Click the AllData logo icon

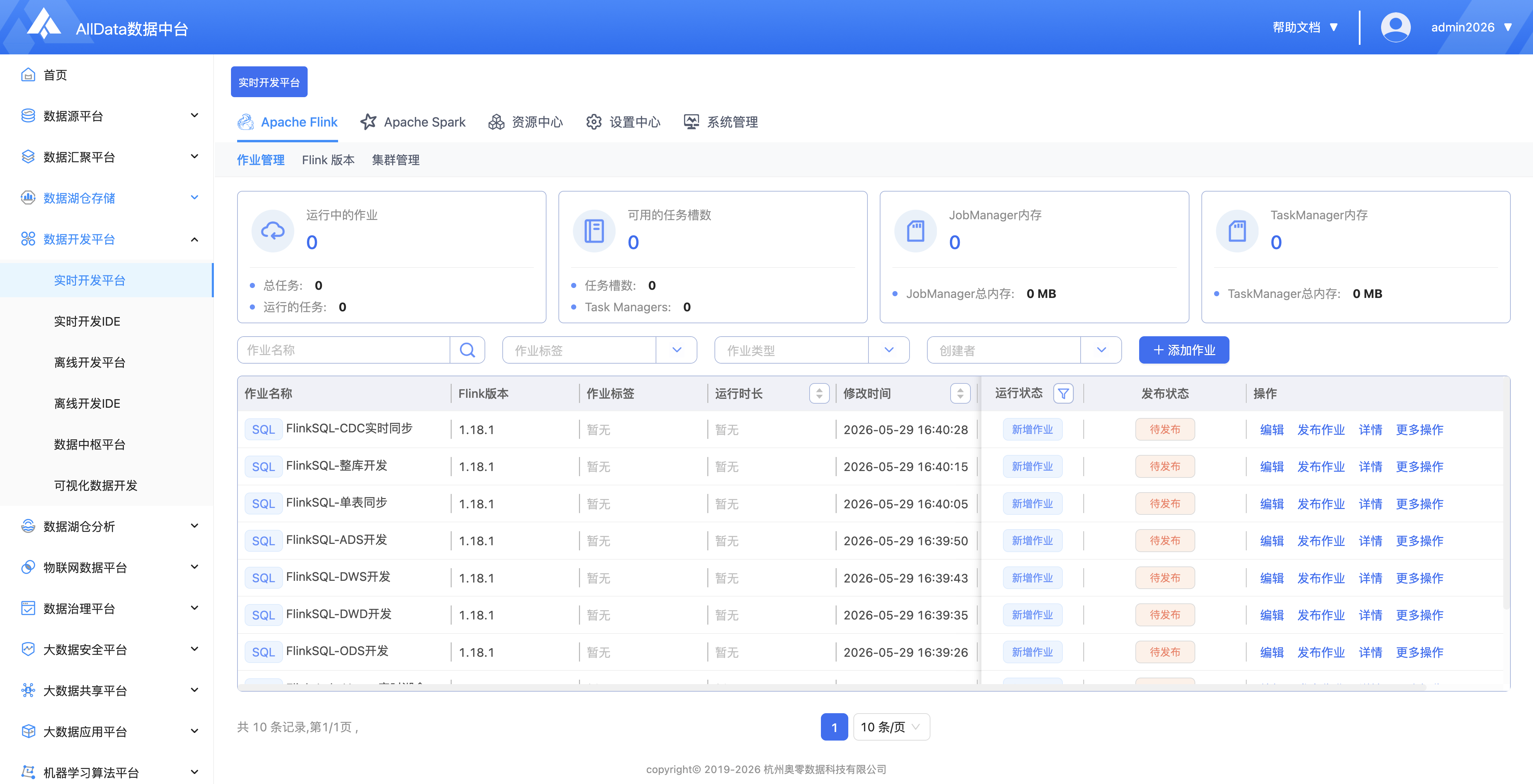(x=44, y=24)
